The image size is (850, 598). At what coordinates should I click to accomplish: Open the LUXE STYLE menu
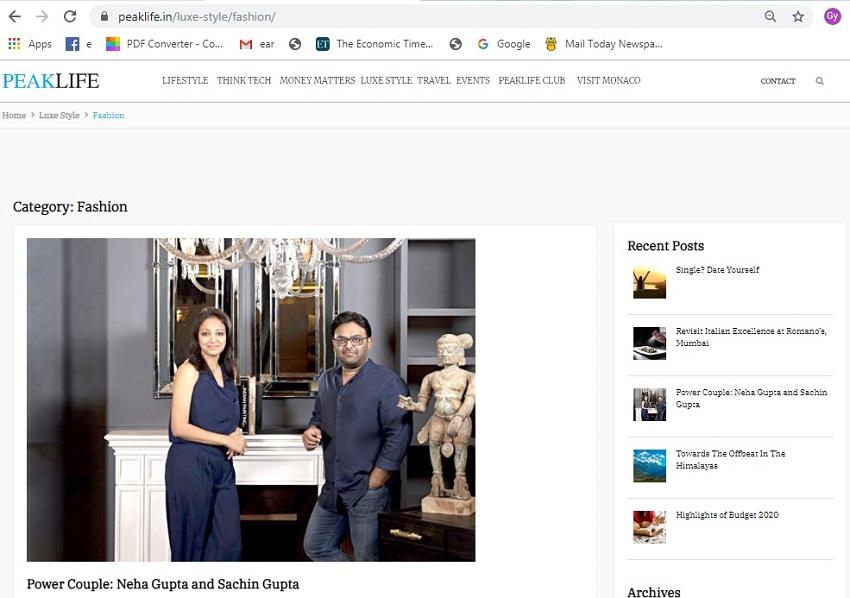[386, 80]
